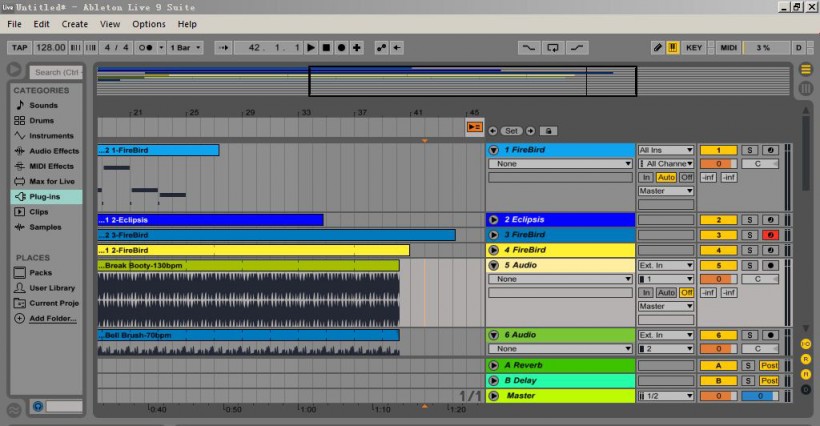Open the 5 Audio 'Ext. In' dropdown

click(664, 265)
